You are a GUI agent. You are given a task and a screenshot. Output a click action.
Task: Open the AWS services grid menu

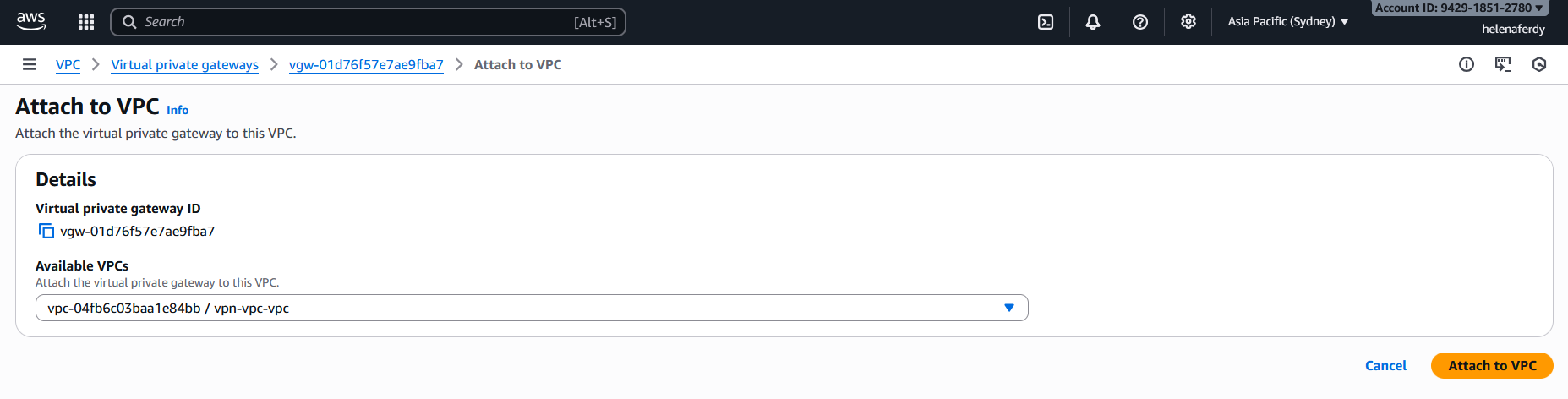click(x=86, y=22)
